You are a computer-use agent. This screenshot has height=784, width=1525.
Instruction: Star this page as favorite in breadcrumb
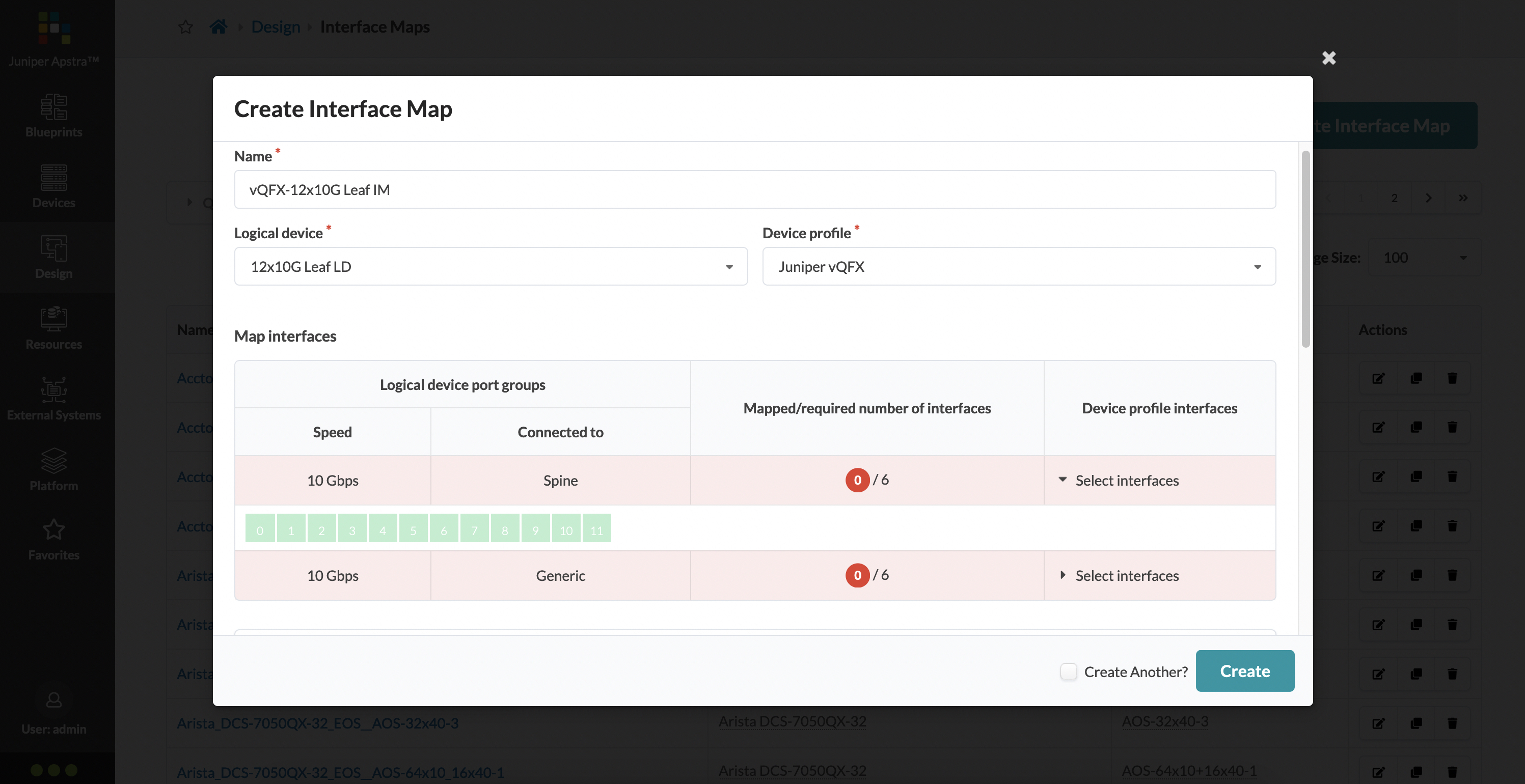pyautogui.click(x=186, y=27)
